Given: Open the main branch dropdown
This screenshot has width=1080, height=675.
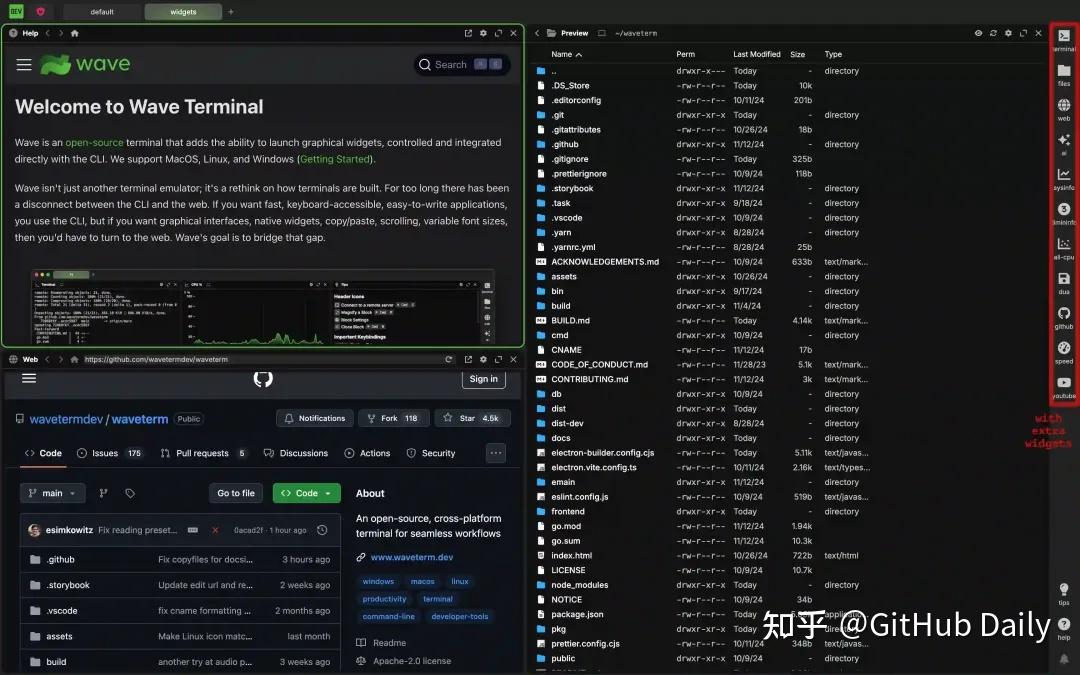Looking at the screenshot, I should (52, 493).
